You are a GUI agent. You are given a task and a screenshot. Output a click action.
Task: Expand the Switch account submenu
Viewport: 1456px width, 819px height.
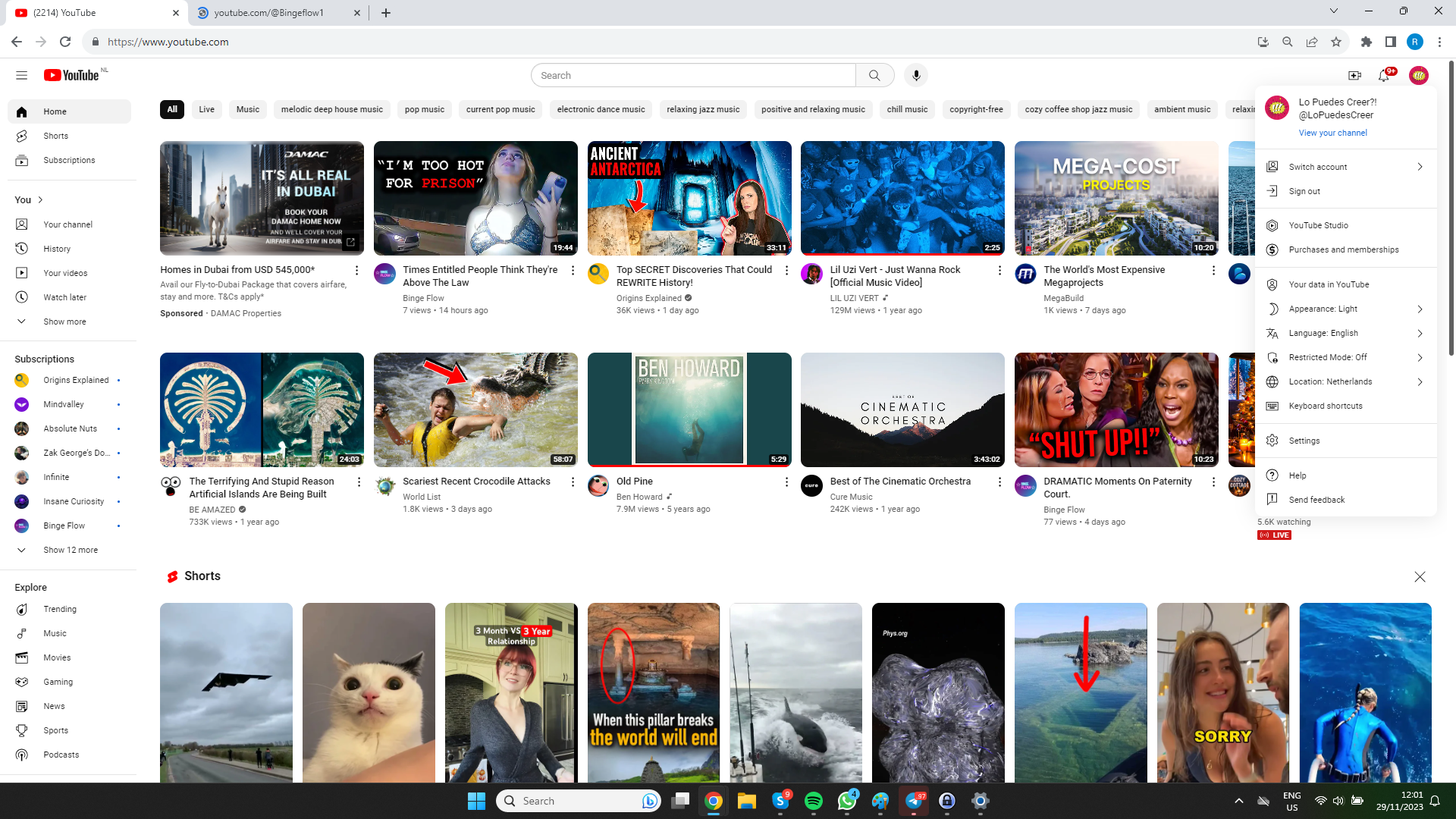pos(1318,167)
